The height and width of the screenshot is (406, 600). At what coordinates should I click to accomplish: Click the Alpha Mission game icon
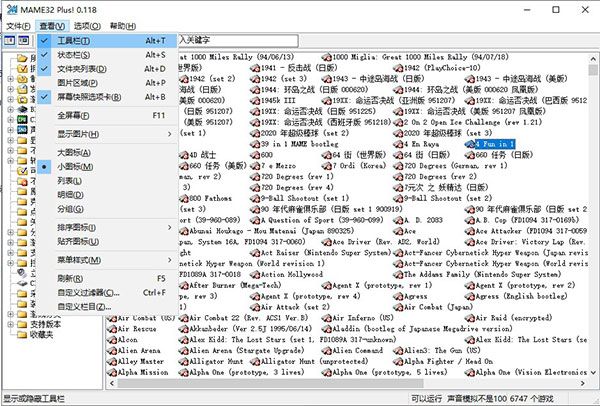(112, 372)
